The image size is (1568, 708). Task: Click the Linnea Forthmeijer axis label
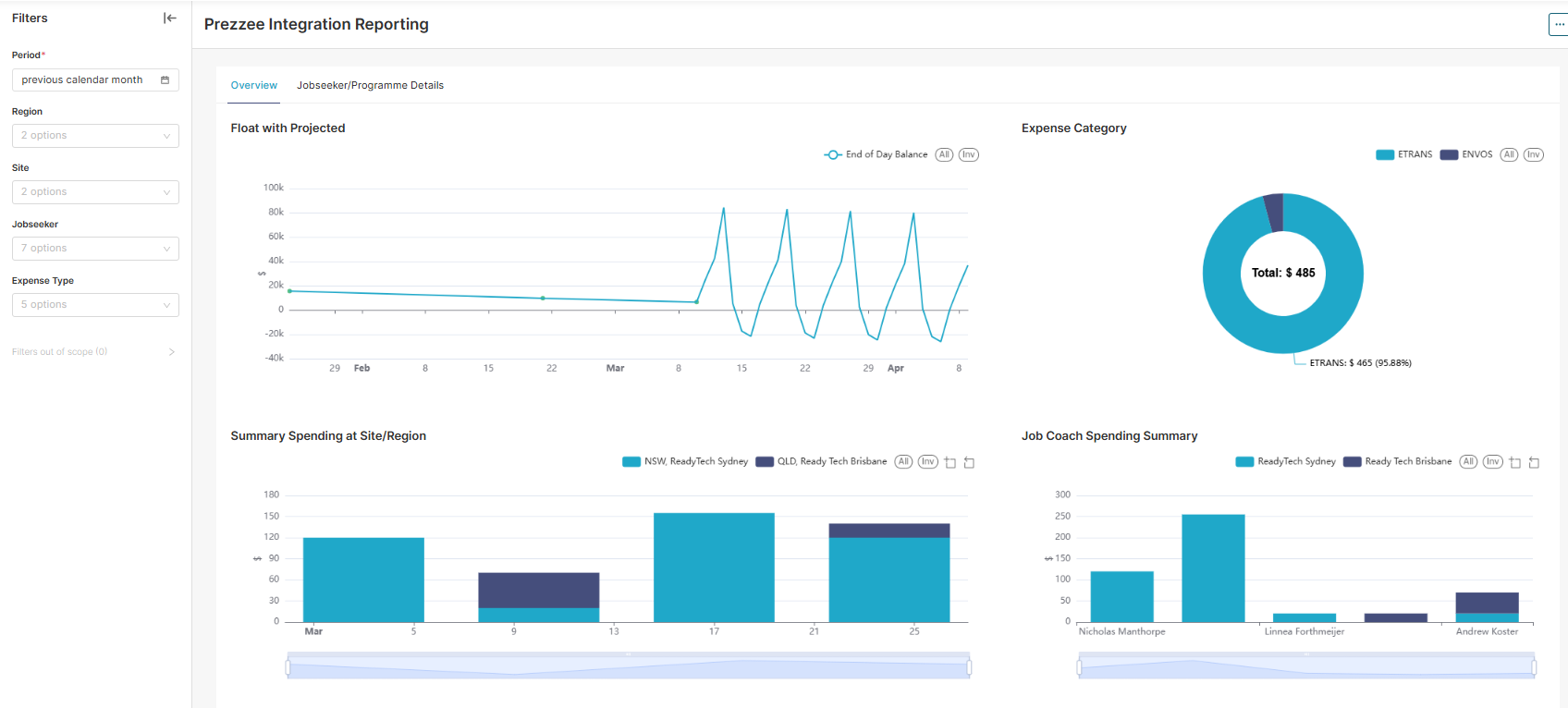click(1305, 632)
